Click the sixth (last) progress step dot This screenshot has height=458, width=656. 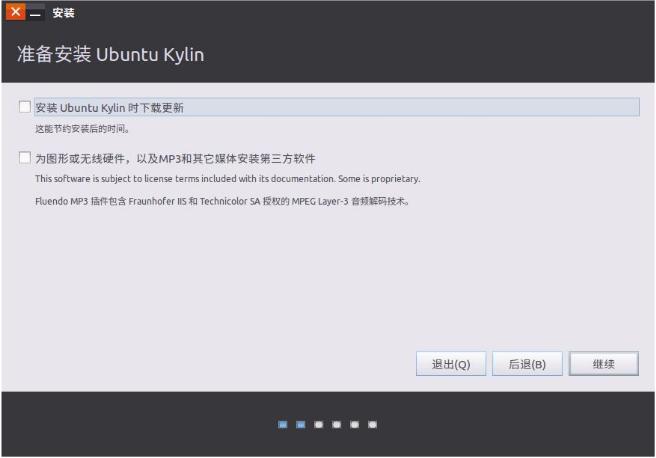(x=372, y=425)
